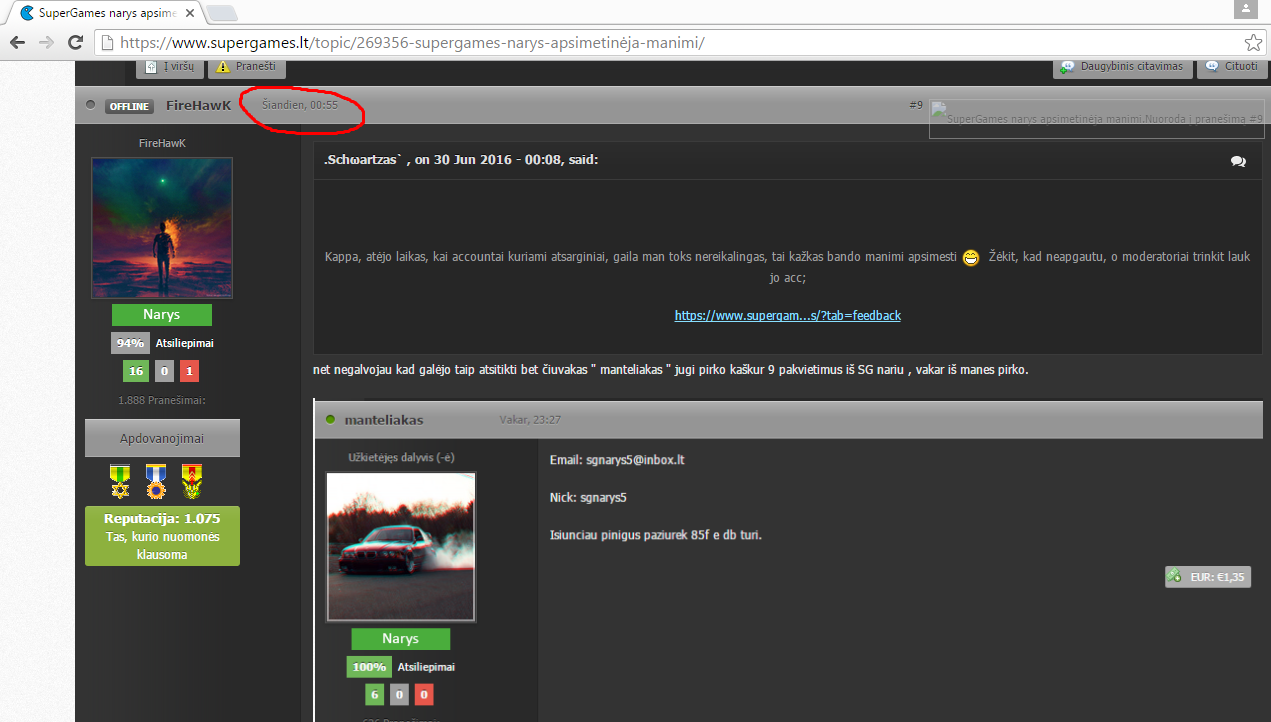Click the Į viršų button
Screen dimensions: 1271x722
[x=170, y=67]
